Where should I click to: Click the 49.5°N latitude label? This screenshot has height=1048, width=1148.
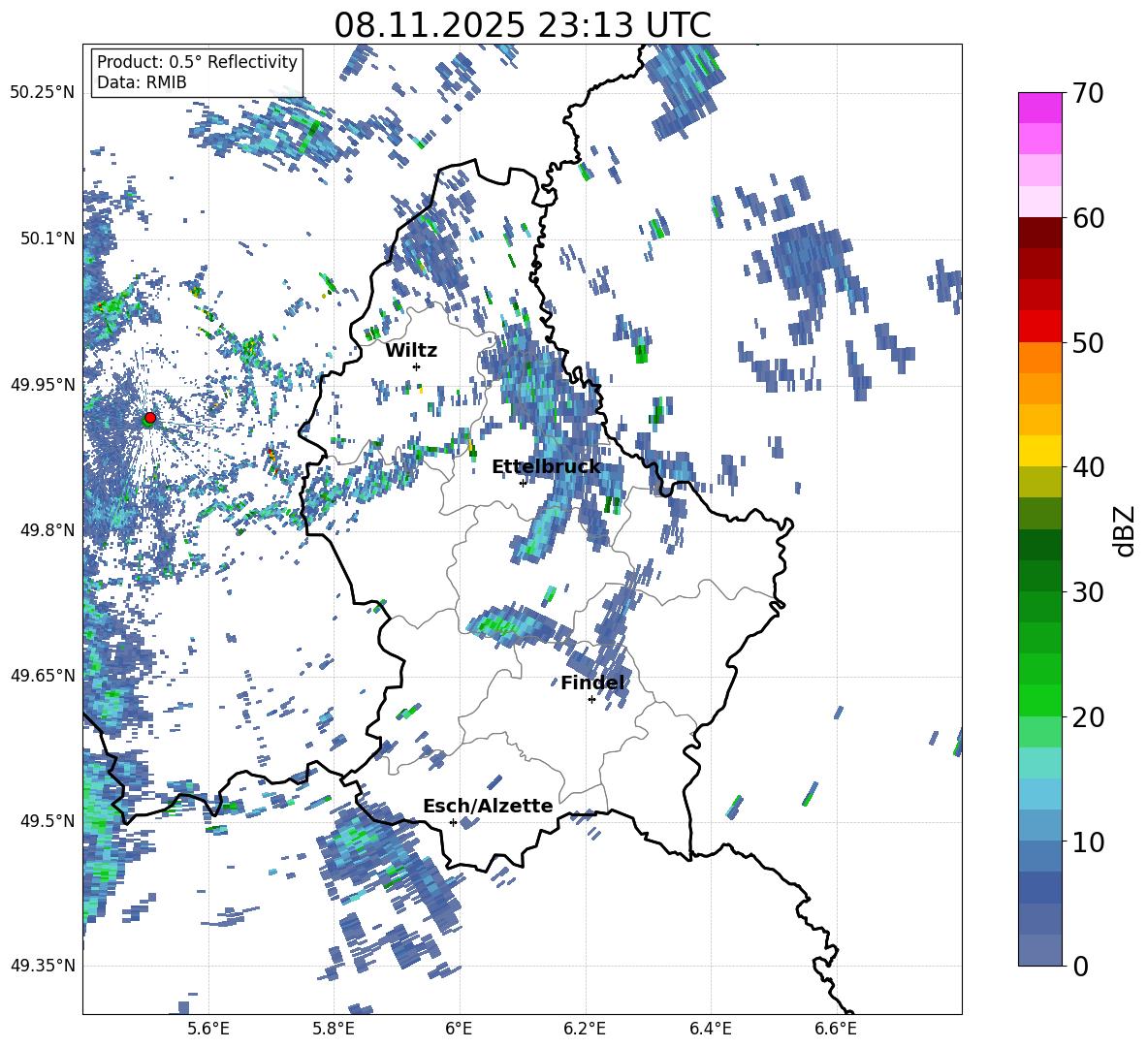(48, 820)
